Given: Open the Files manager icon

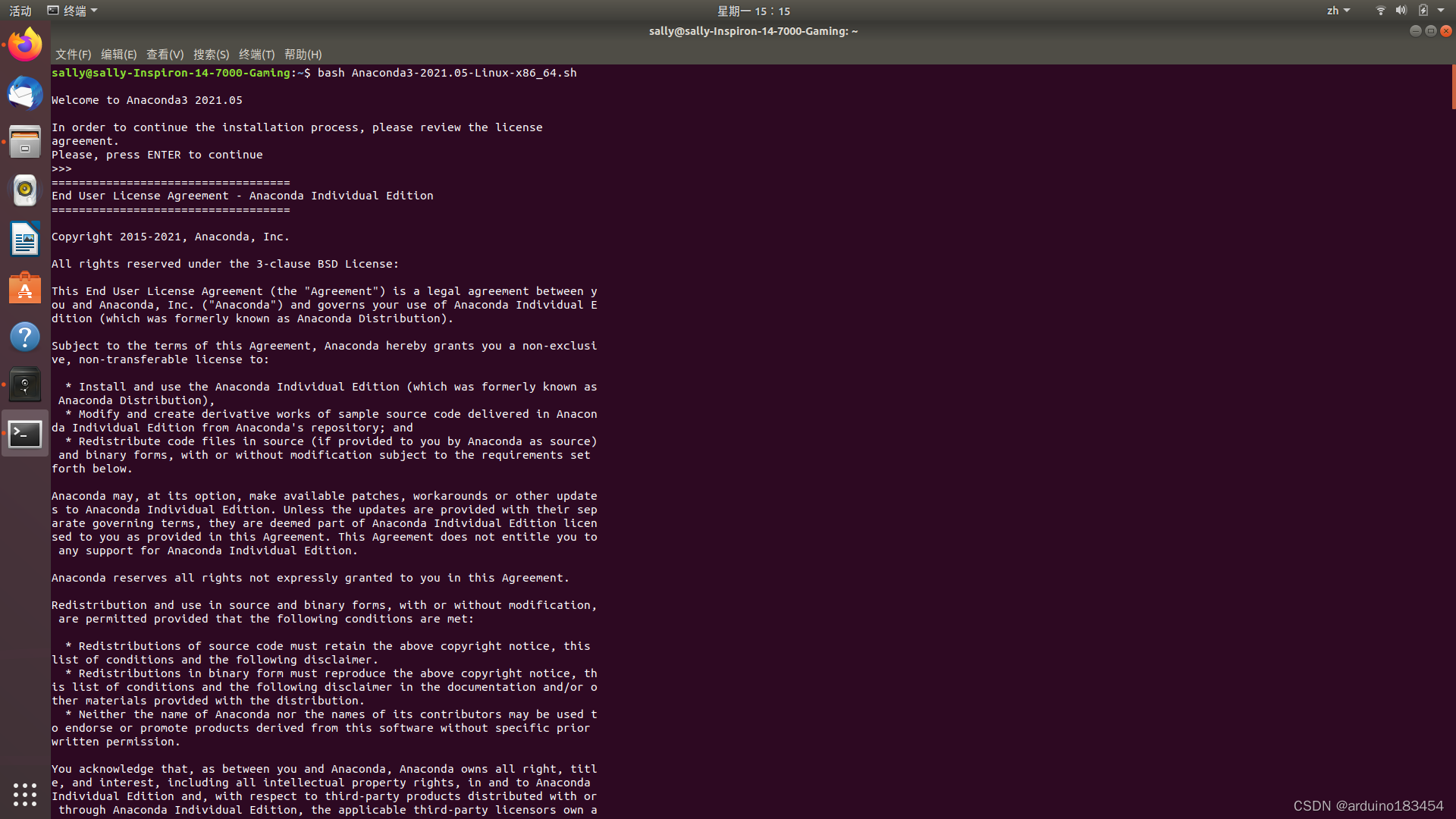Looking at the screenshot, I should pos(25,142).
